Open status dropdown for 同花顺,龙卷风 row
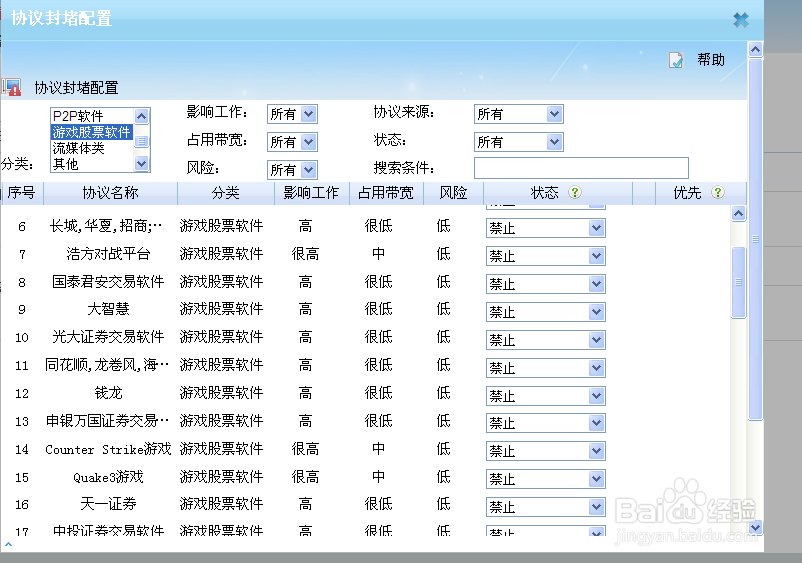Screen dimensions: 802x563 click(545, 368)
